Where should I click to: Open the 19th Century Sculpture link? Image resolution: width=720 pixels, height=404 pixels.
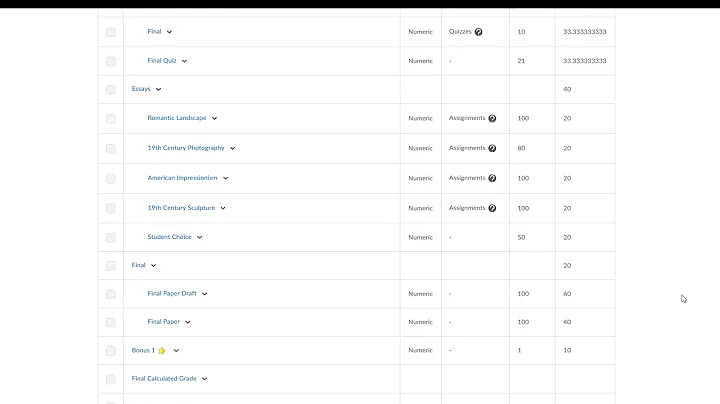181,208
